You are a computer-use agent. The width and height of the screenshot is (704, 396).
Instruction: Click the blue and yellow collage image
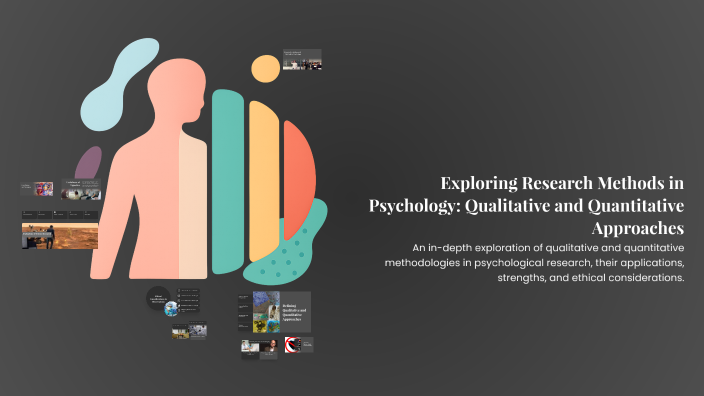pyautogui.click(x=266, y=312)
